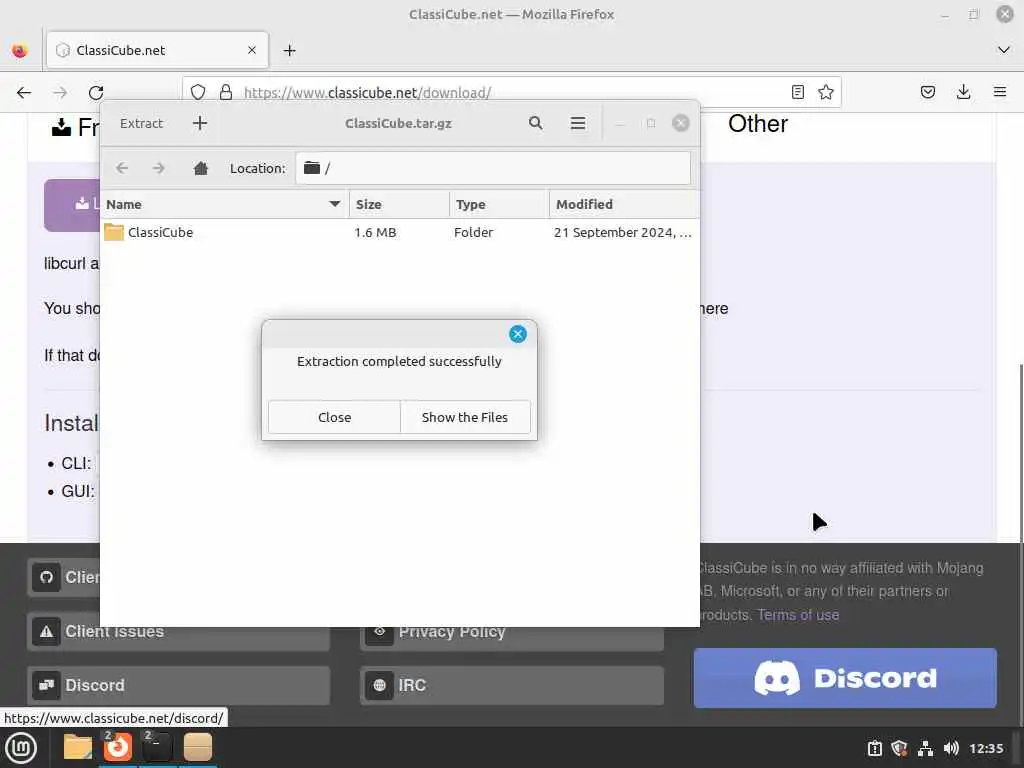Sort by Modified column header
The image size is (1024, 768).
point(624,204)
